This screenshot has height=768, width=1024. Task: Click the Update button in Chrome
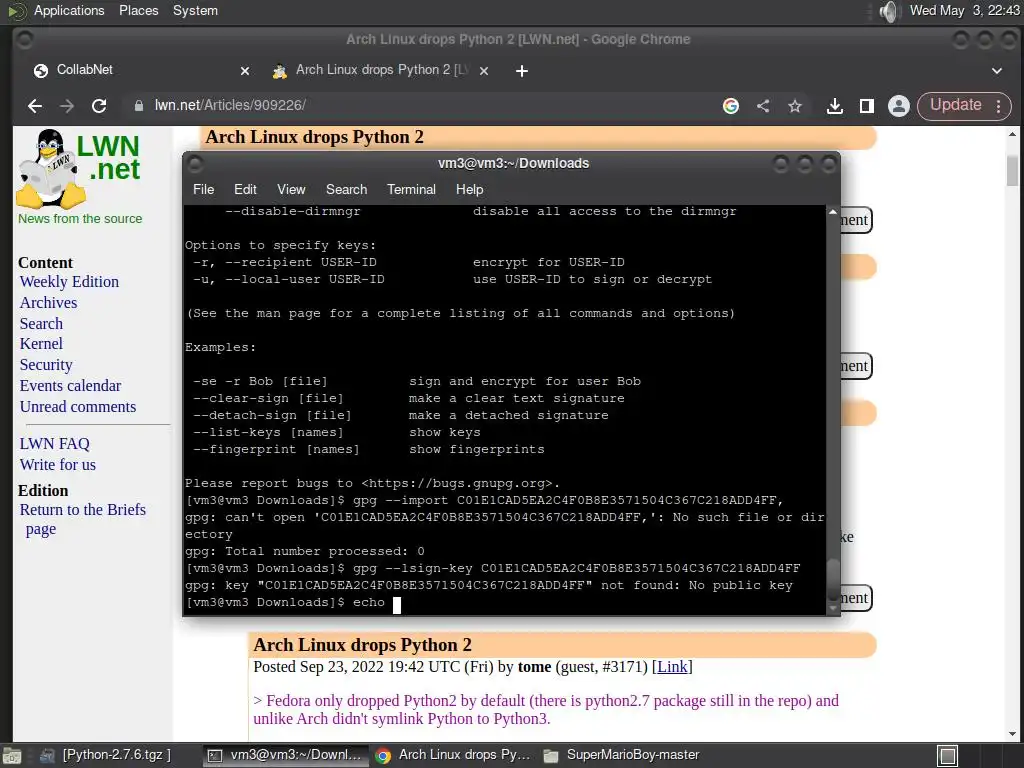[x=955, y=105]
